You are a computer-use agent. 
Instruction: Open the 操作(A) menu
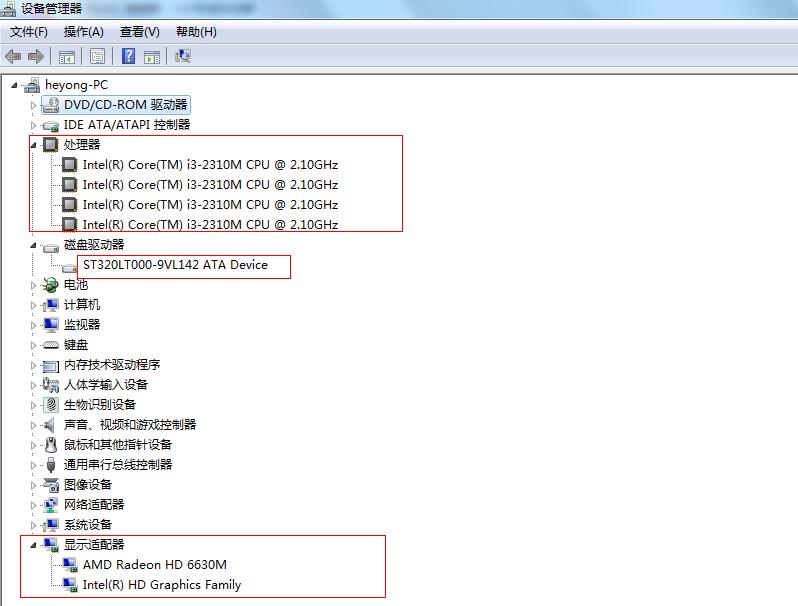83,32
